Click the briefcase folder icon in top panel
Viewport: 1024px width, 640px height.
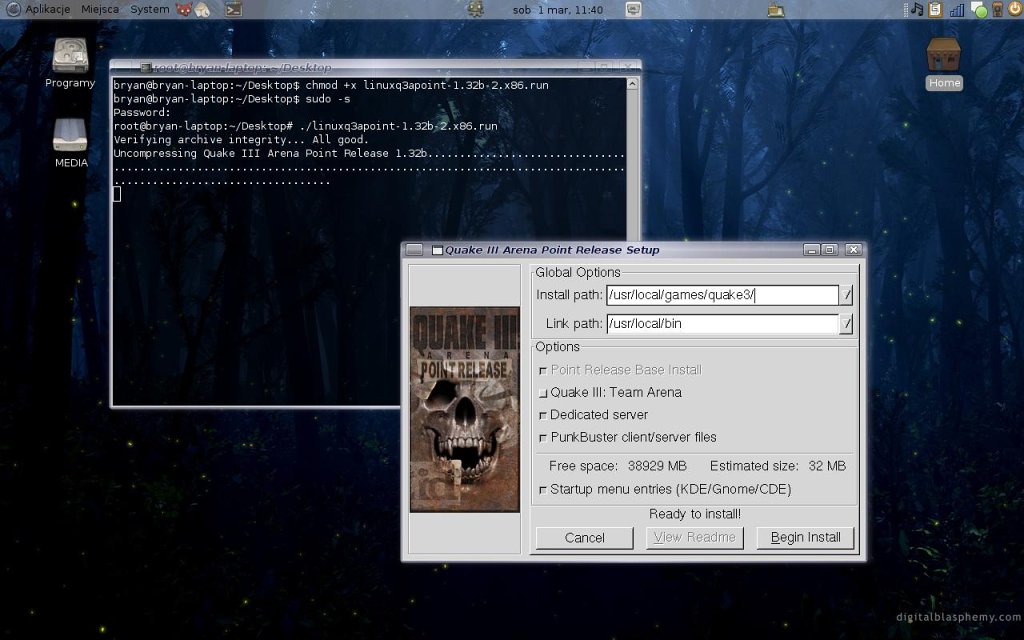(776, 10)
